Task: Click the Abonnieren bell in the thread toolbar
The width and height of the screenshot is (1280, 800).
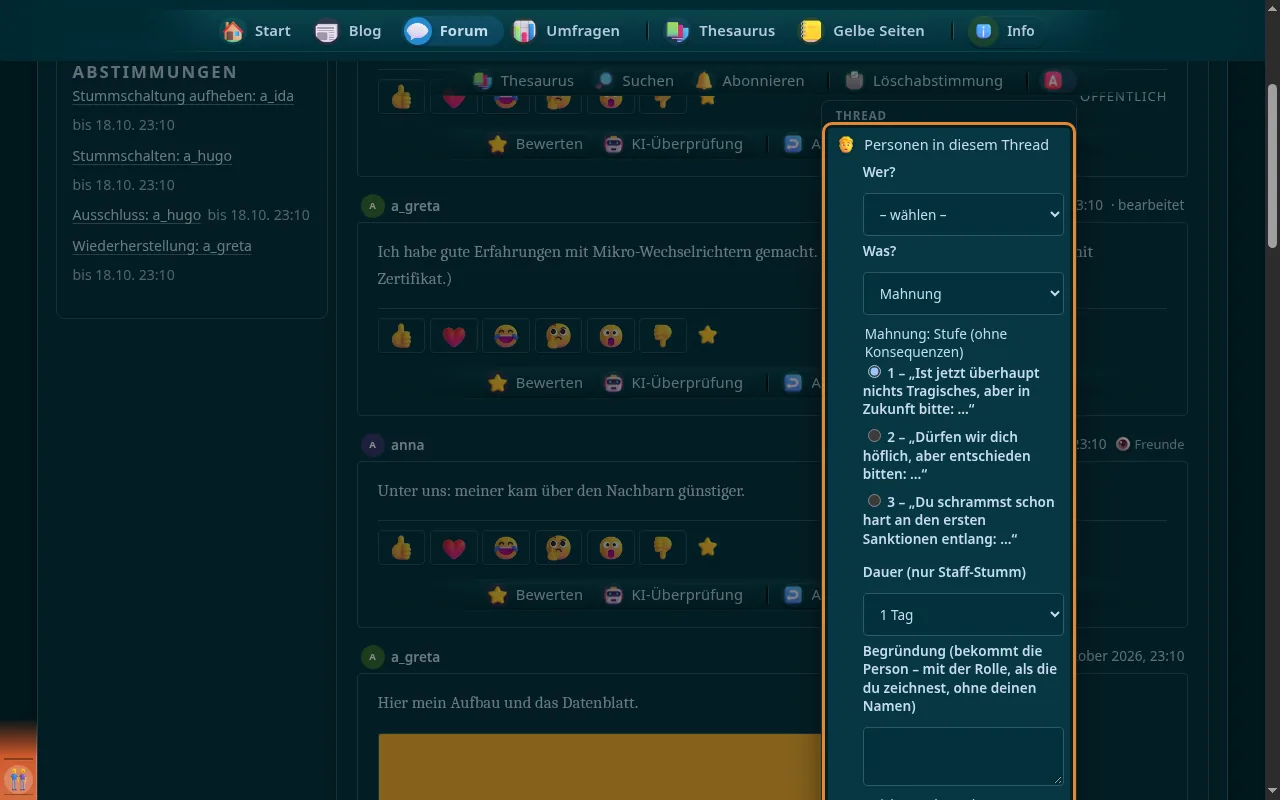Action: tap(750, 81)
